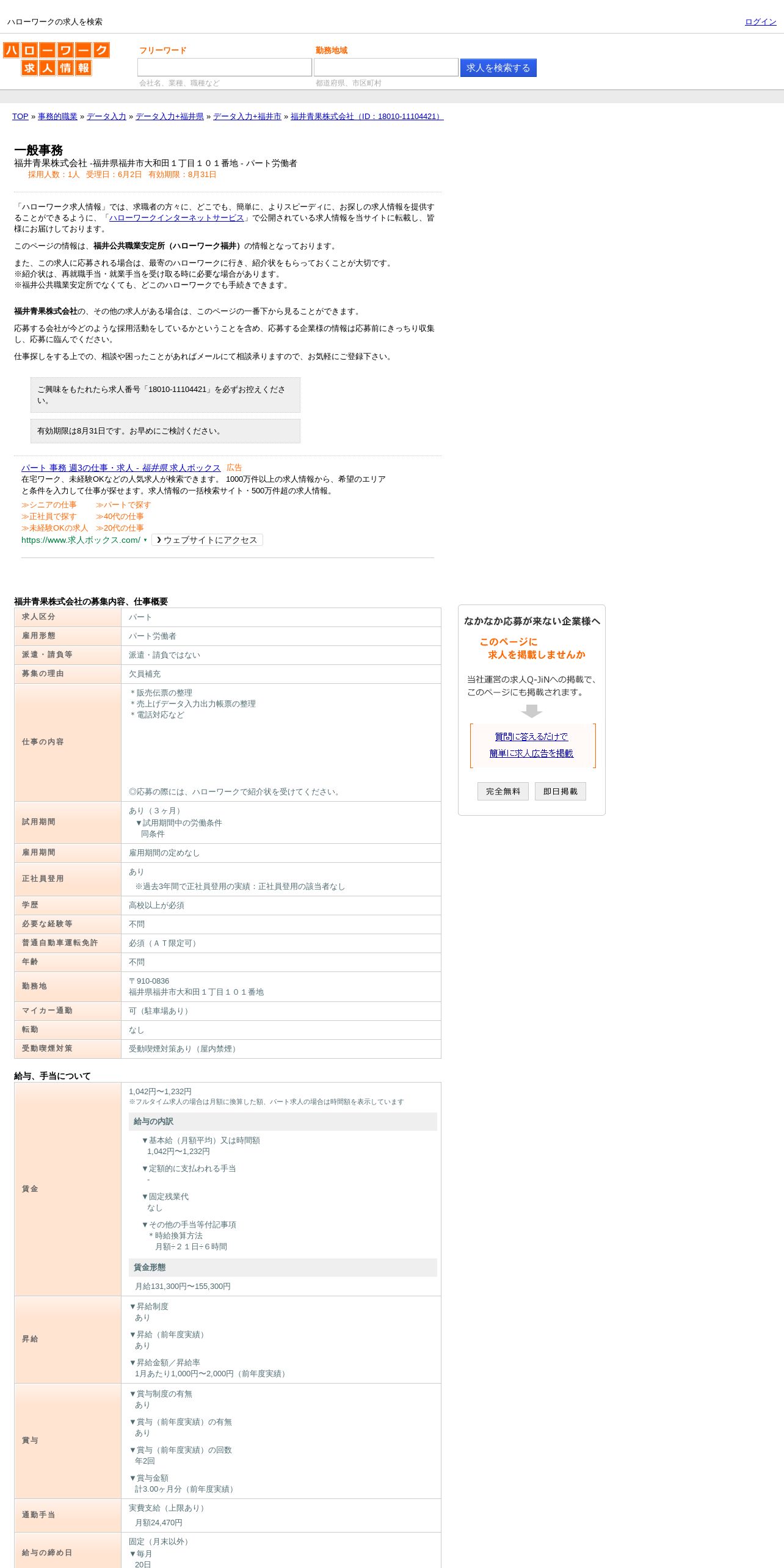Click the このページに求人を掲載しませんか heading
784x1568 pixels.
[532, 648]
